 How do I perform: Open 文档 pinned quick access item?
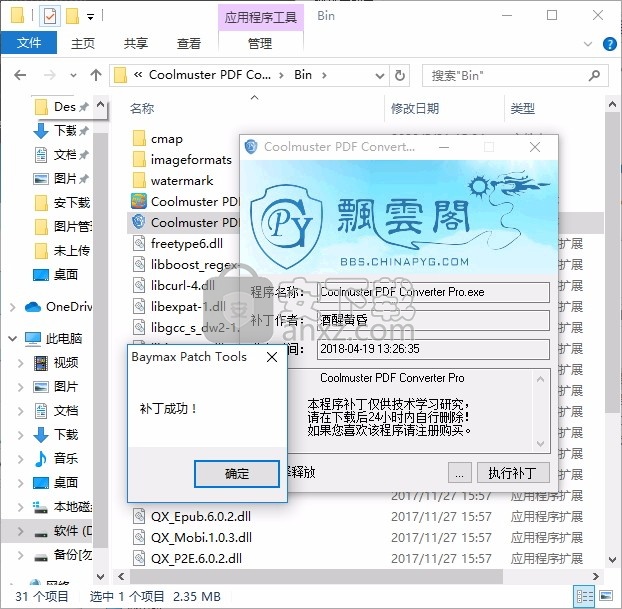click(x=61, y=155)
